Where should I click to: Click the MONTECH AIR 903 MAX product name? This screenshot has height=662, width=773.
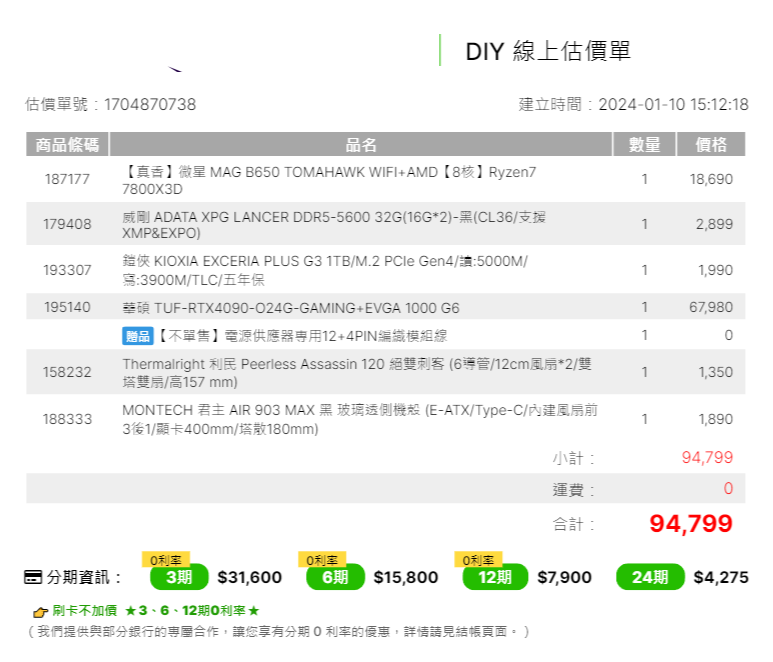pos(360,419)
